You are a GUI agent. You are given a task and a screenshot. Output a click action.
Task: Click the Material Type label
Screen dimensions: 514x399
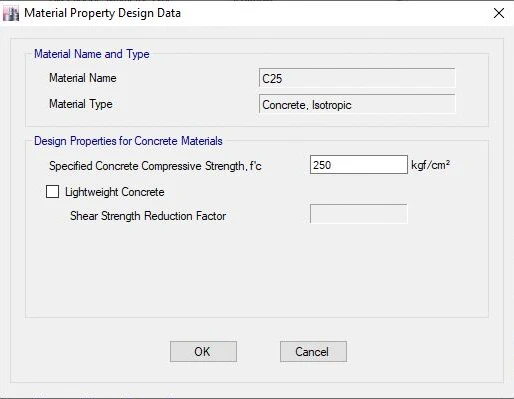[x=81, y=104]
